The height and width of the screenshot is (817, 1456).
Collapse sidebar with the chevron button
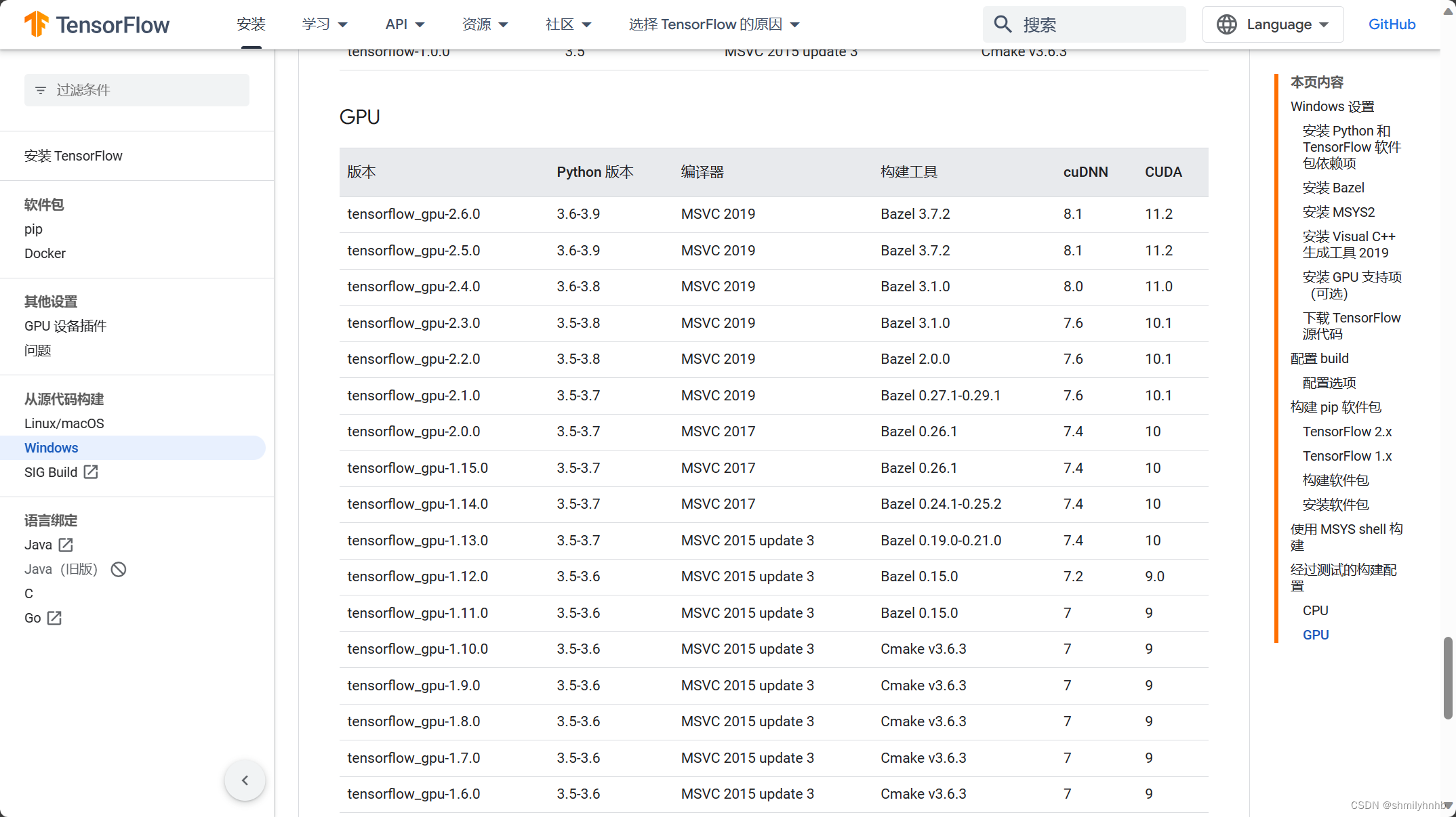(245, 780)
